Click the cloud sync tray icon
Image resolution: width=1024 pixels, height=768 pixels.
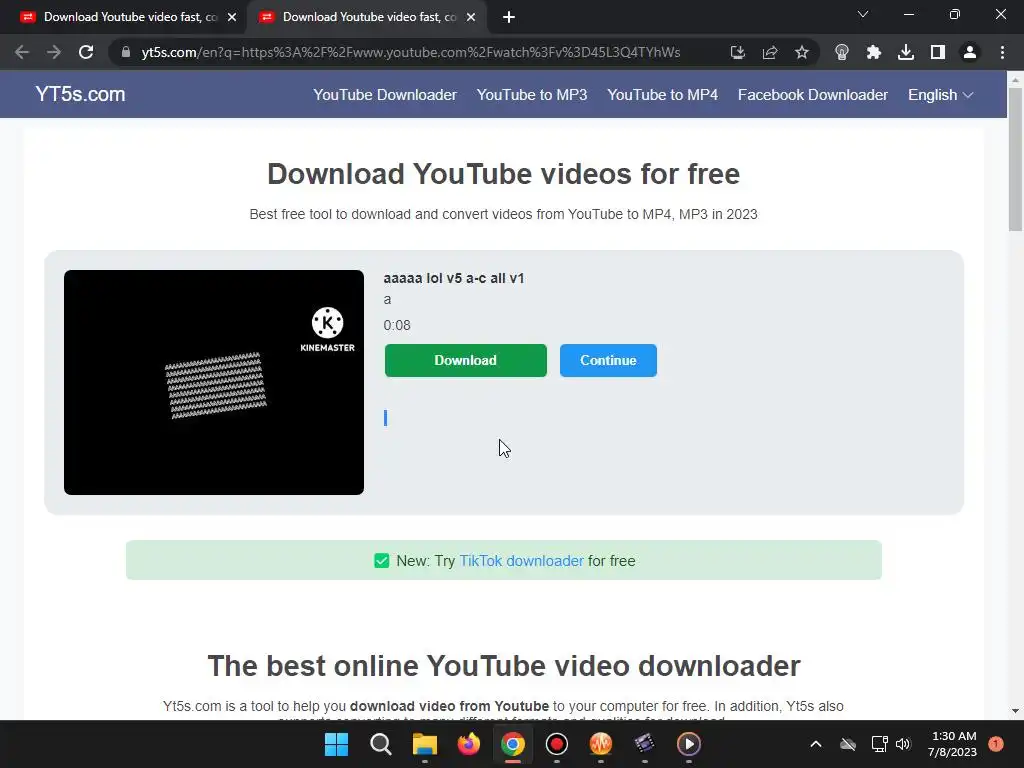click(848, 744)
